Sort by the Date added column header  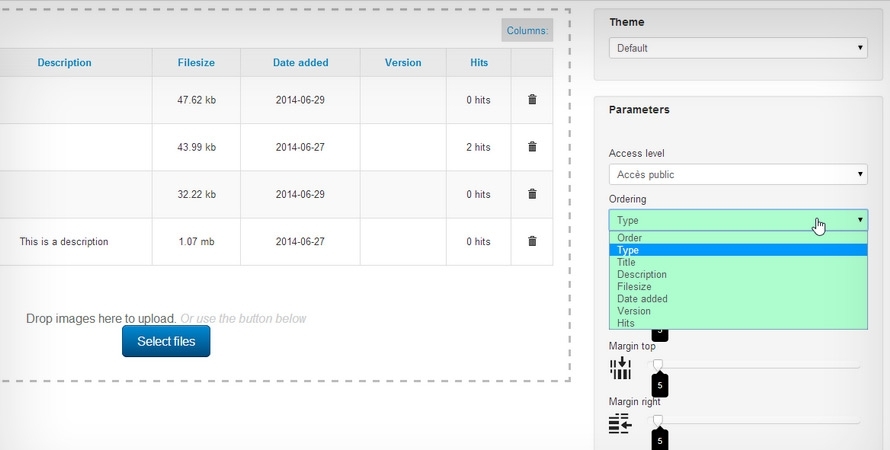click(x=300, y=62)
